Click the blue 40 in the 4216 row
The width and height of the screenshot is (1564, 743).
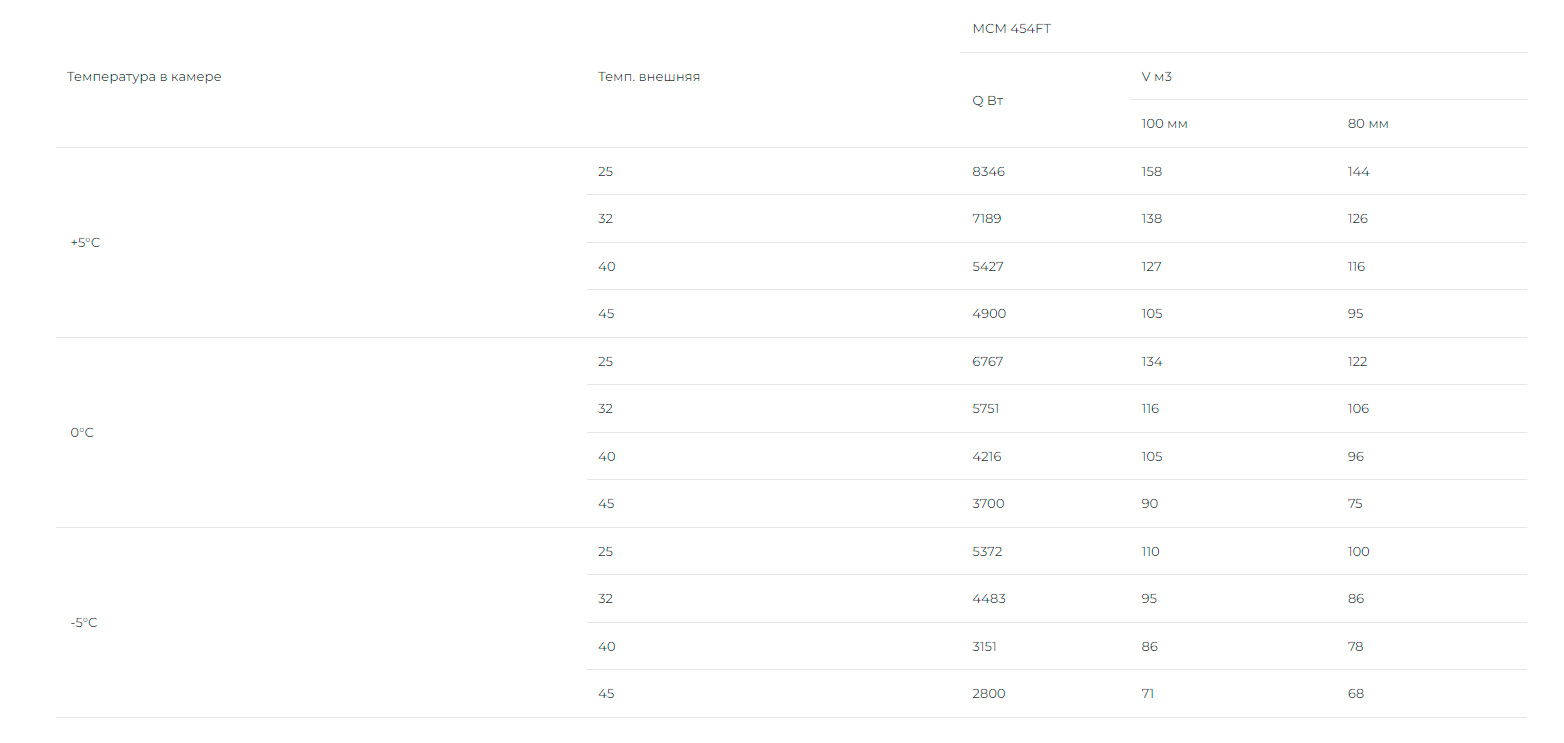pos(606,457)
